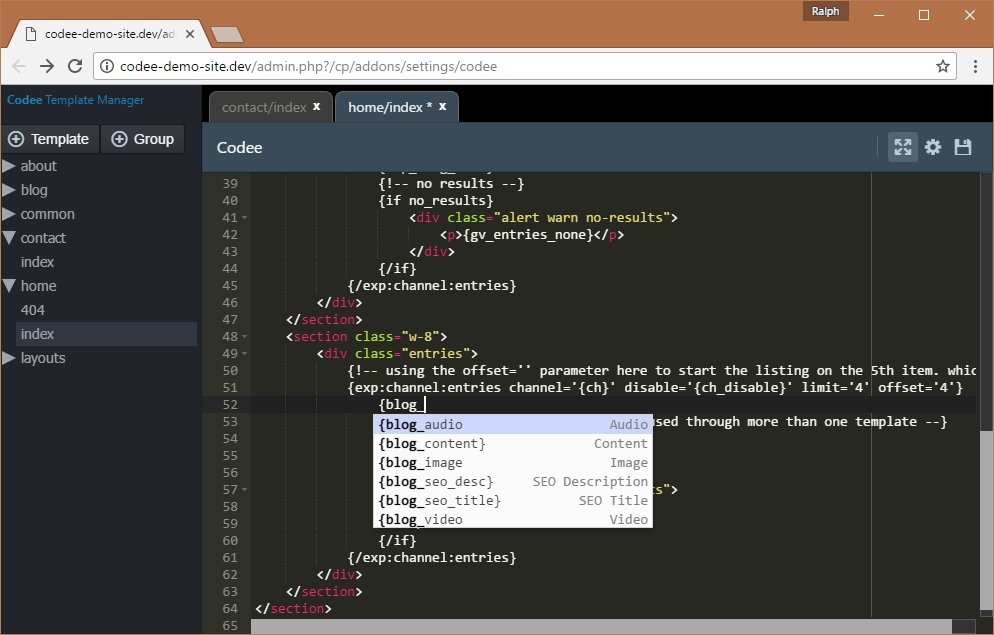Expand the common template group

click(9, 214)
